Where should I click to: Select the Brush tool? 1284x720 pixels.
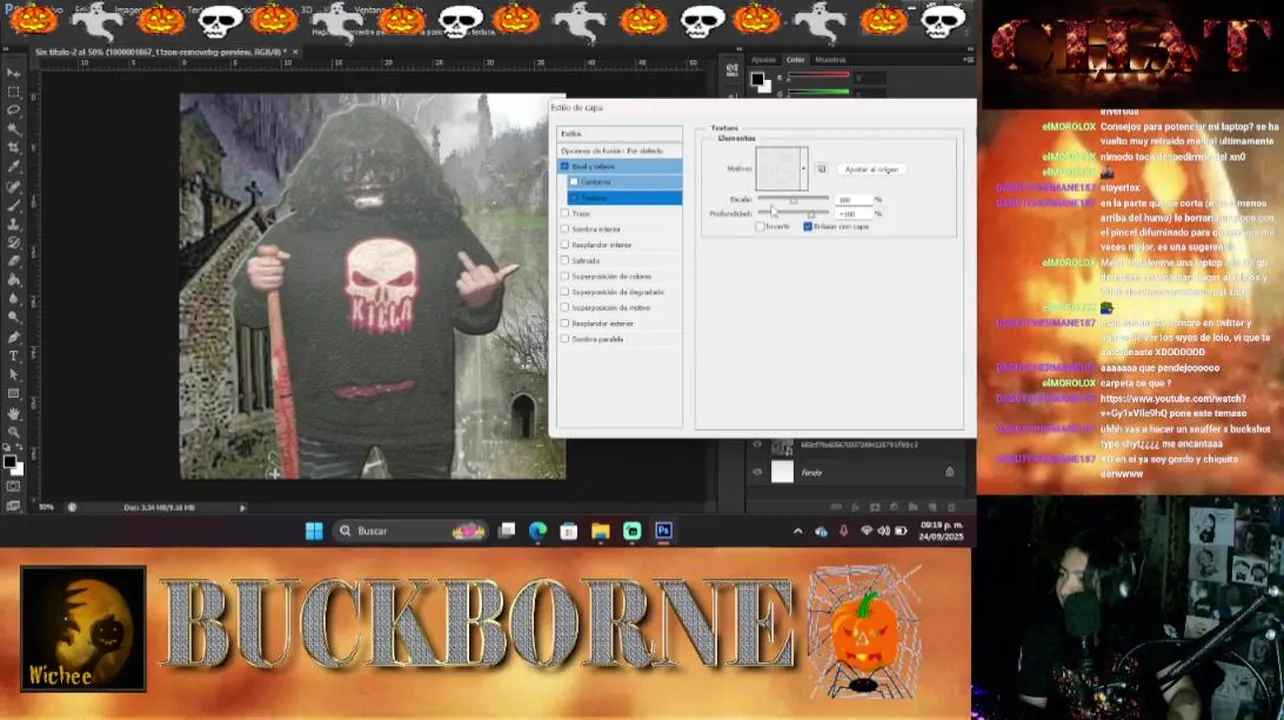pyautogui.click(x=13, y=204)
